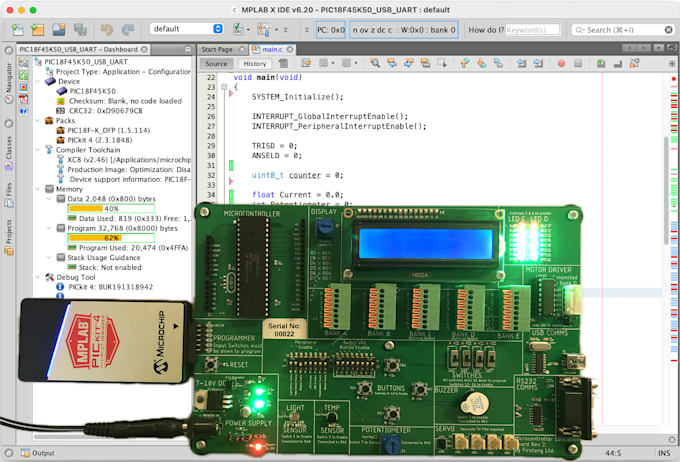Open the Files side panel

coord(9,194)
